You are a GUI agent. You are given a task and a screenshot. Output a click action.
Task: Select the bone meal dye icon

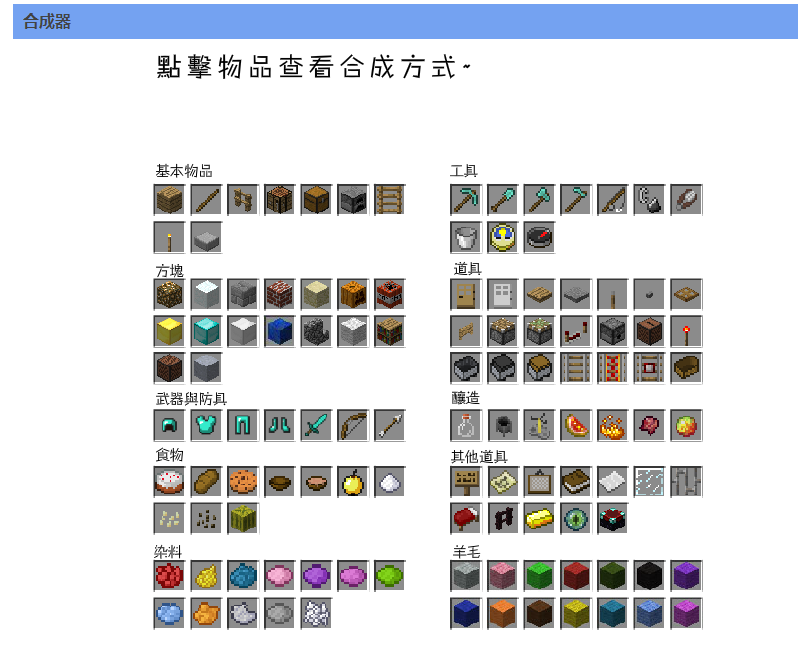(x=316, y=613)
